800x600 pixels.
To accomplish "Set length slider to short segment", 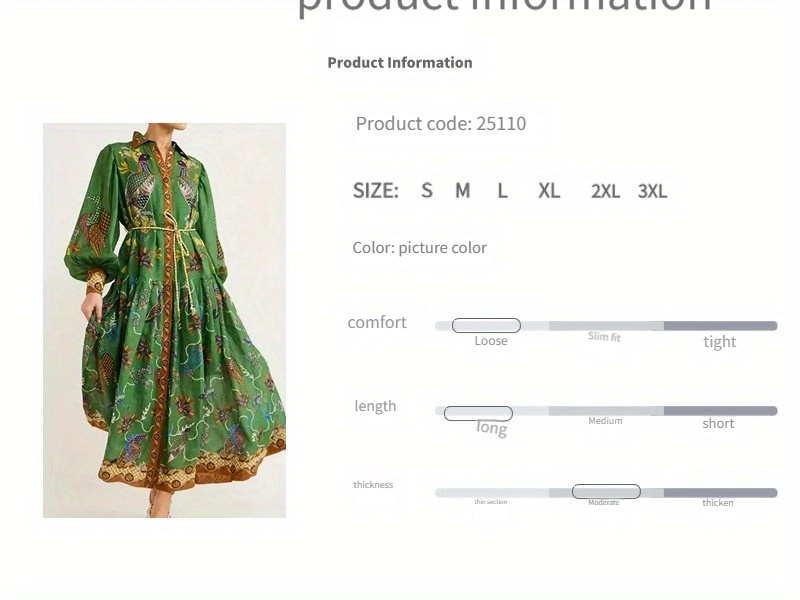I will [720, 411].
